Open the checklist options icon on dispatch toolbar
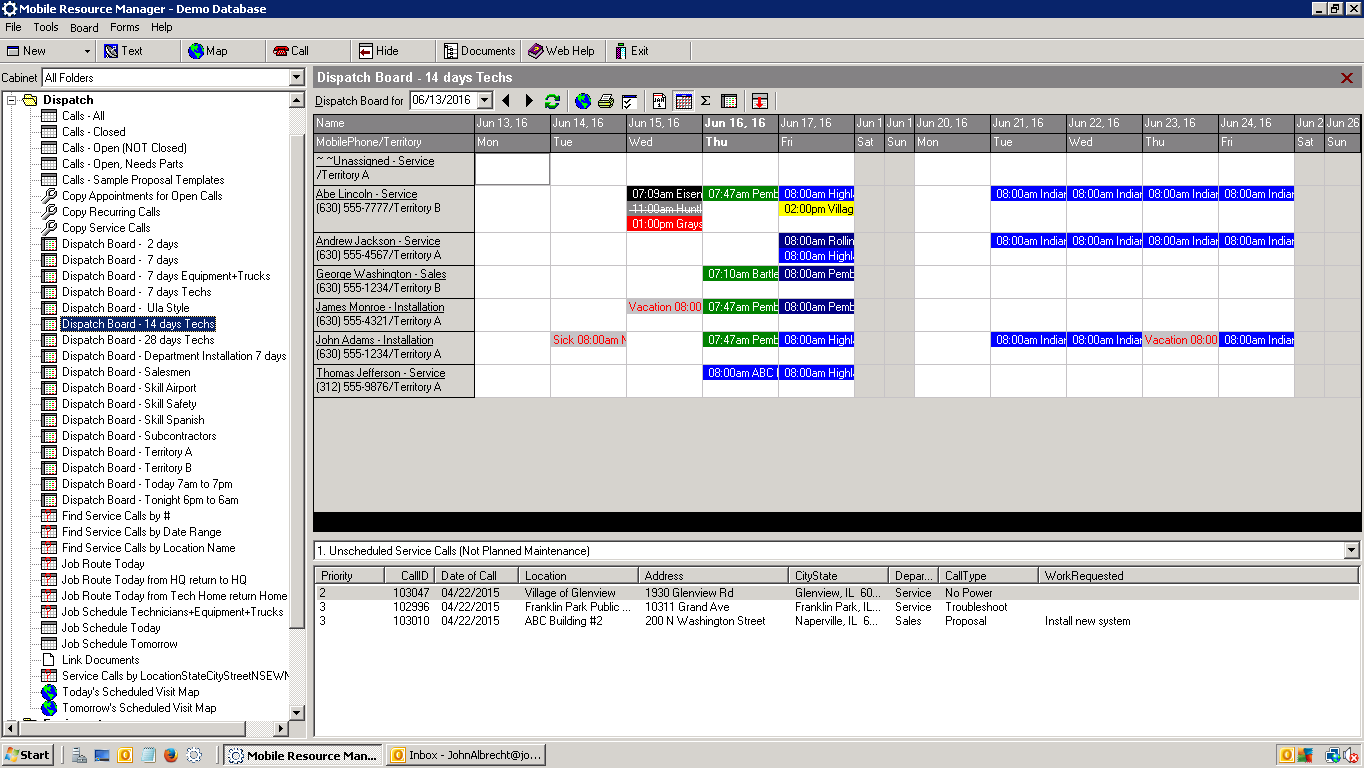This screenshot has height=768, width=1364. click(x=629, y=101)
